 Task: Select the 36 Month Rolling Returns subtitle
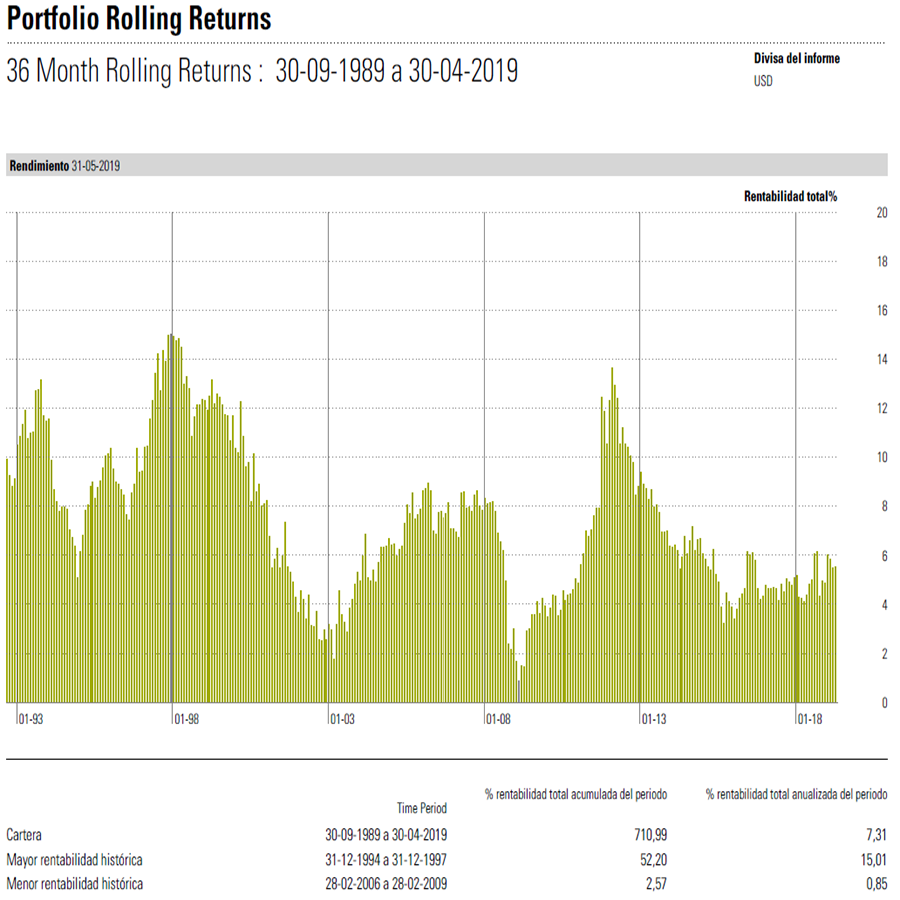click(x=262, y=72)
